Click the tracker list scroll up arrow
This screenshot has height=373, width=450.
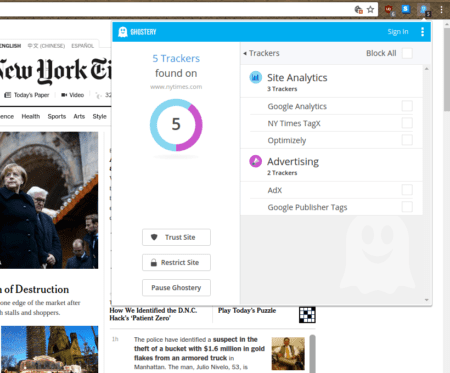point(427,69)
